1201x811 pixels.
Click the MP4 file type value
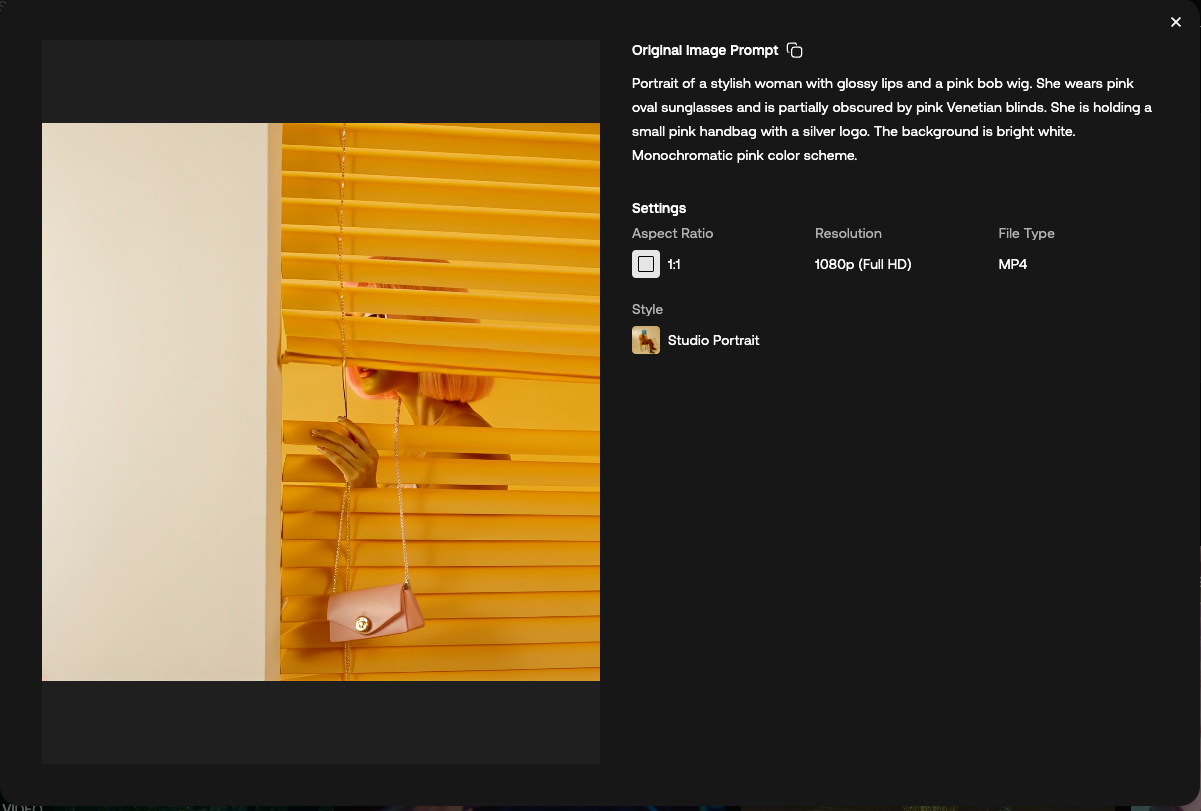coord(1012,264)
